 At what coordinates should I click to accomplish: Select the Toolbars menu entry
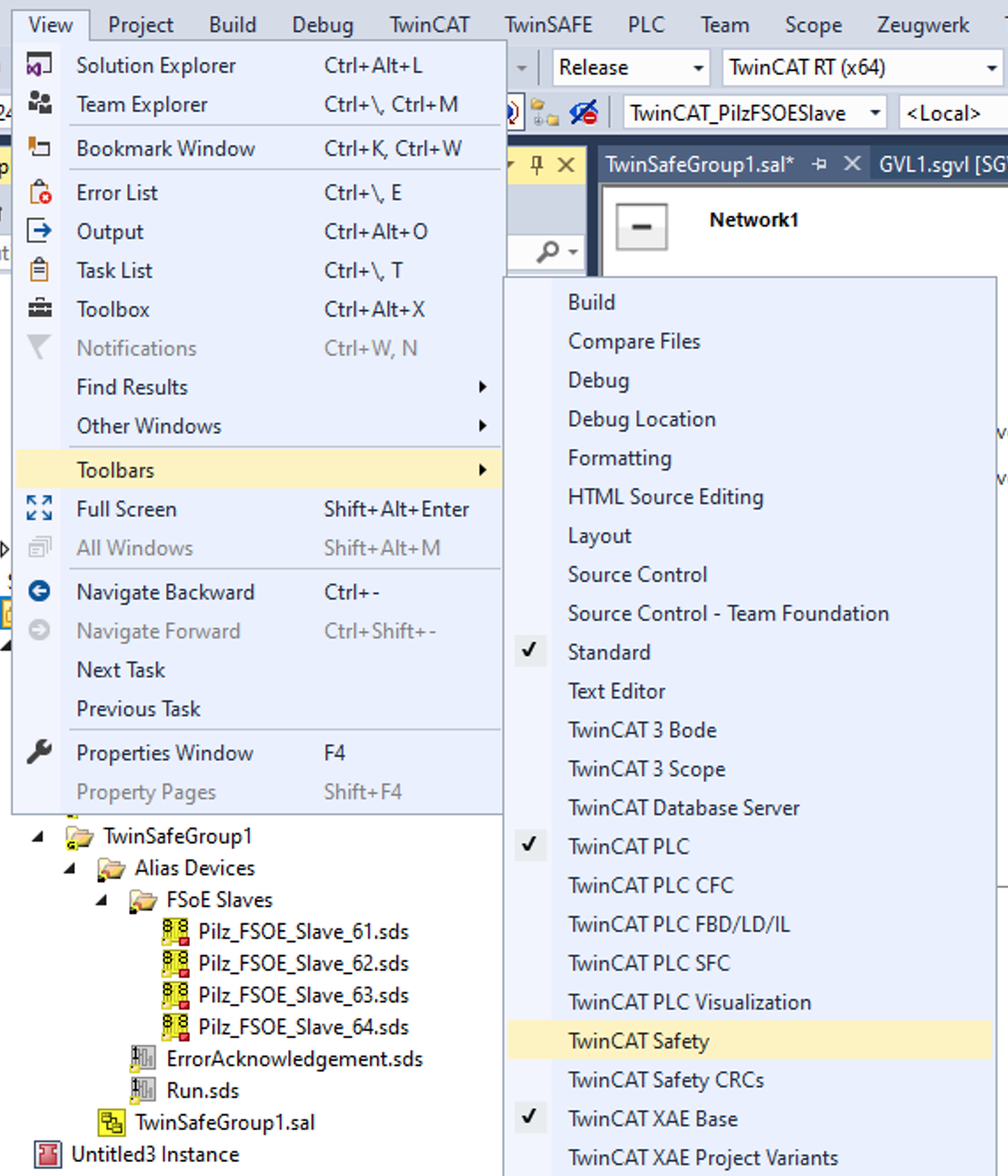click(x=258, y=470)
